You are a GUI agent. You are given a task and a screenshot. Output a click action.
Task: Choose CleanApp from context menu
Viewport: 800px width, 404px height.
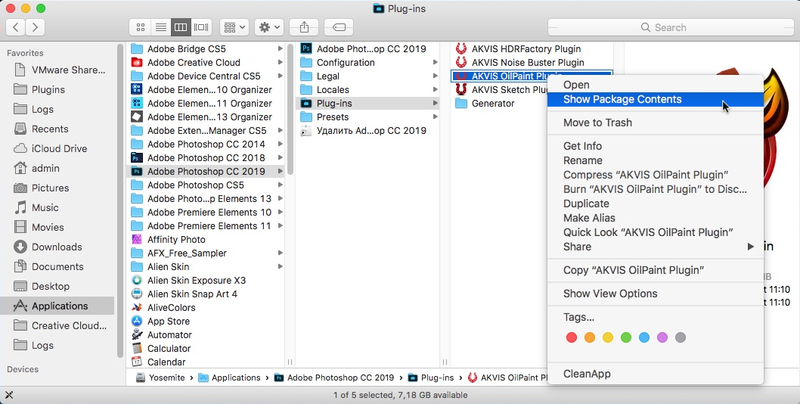pos(655,374)
